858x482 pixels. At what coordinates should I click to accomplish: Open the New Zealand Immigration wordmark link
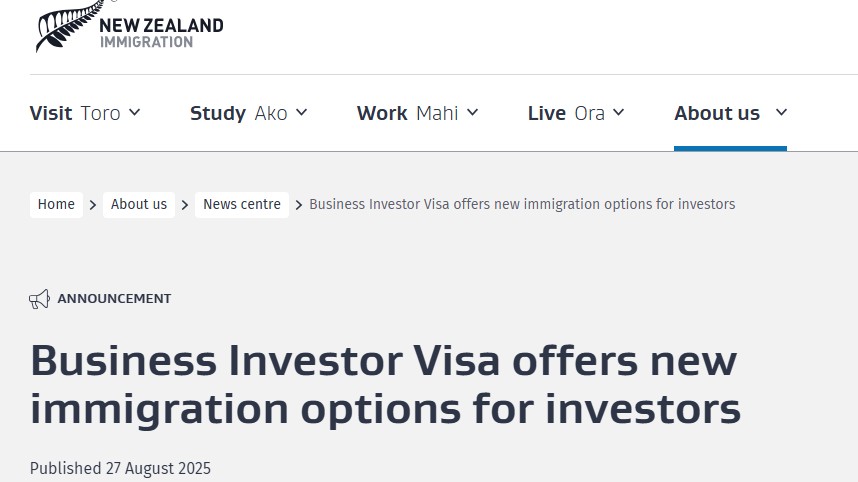[x=161, y=32]
